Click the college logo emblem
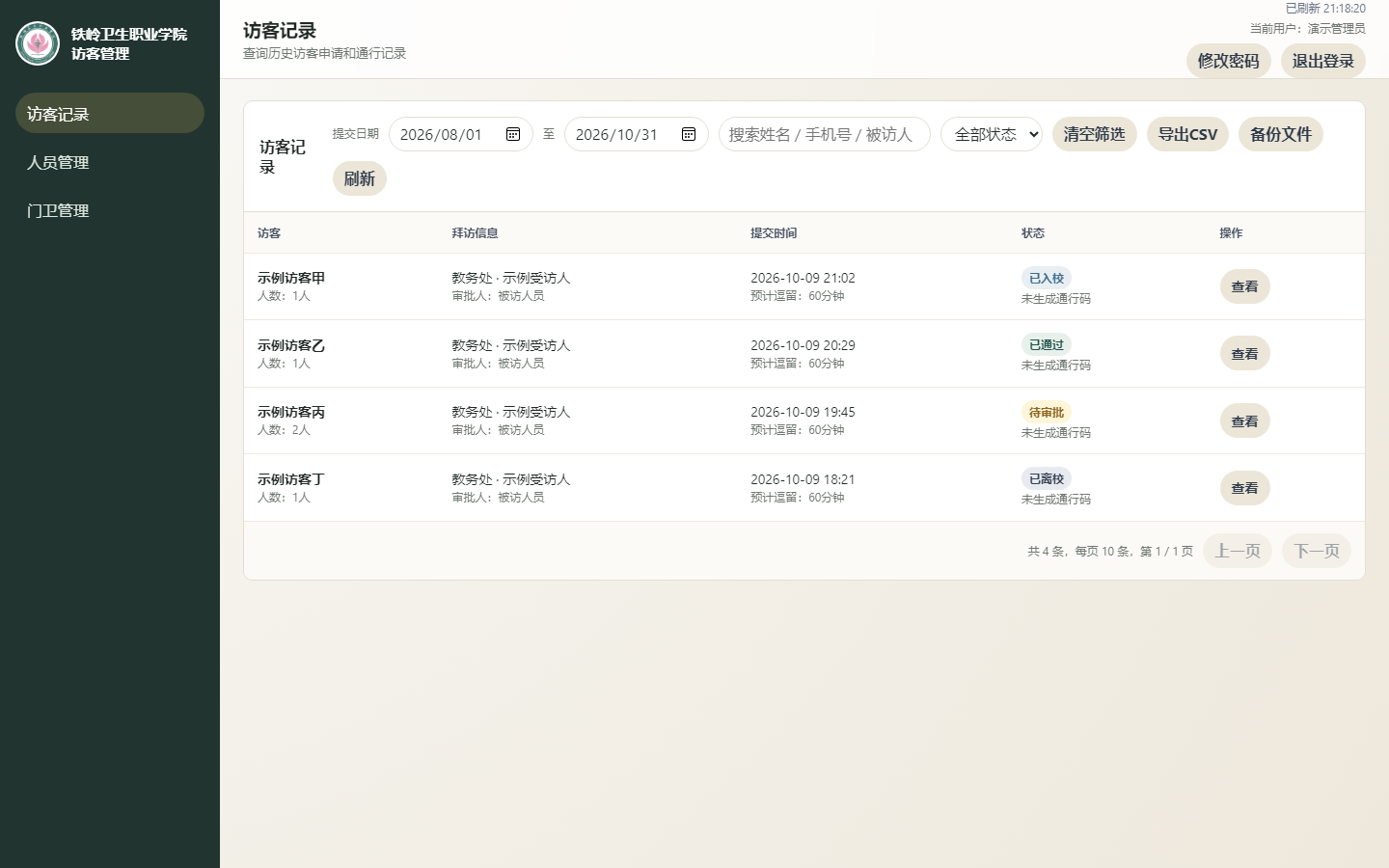The height and width of the screenshot is (868, 1389). point(38,43)
